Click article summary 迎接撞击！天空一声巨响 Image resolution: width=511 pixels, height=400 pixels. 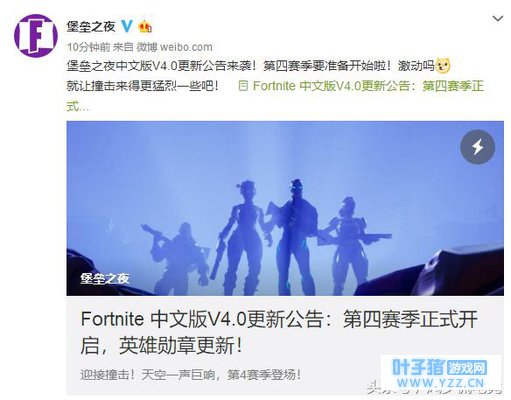(191, 375)
